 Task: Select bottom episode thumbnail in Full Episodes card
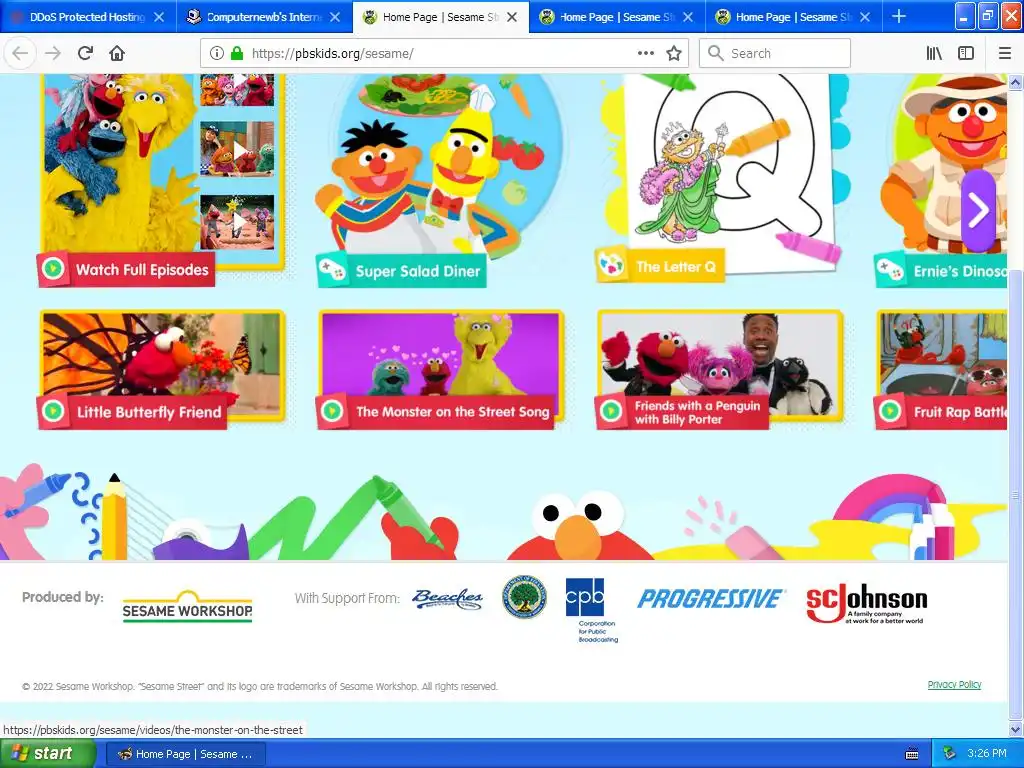click(237, 222)
